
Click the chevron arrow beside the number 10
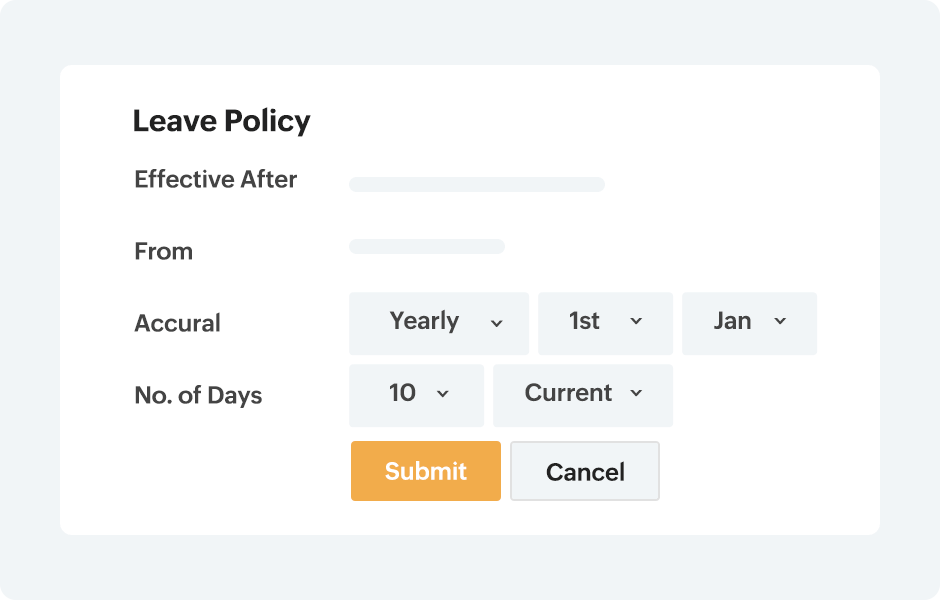click(443, 394)
